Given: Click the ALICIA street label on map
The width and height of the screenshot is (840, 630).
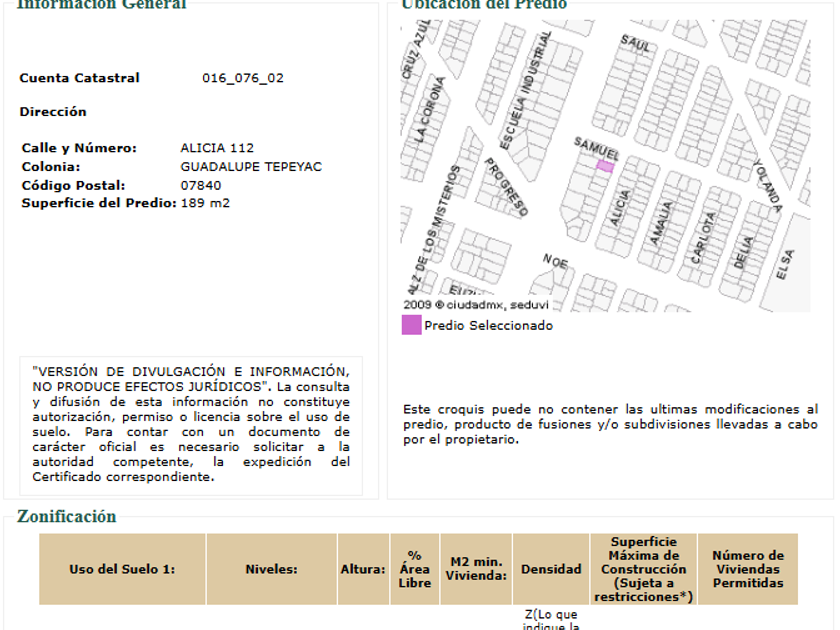Looking at the screenshot, I should [x=620, y=208].
